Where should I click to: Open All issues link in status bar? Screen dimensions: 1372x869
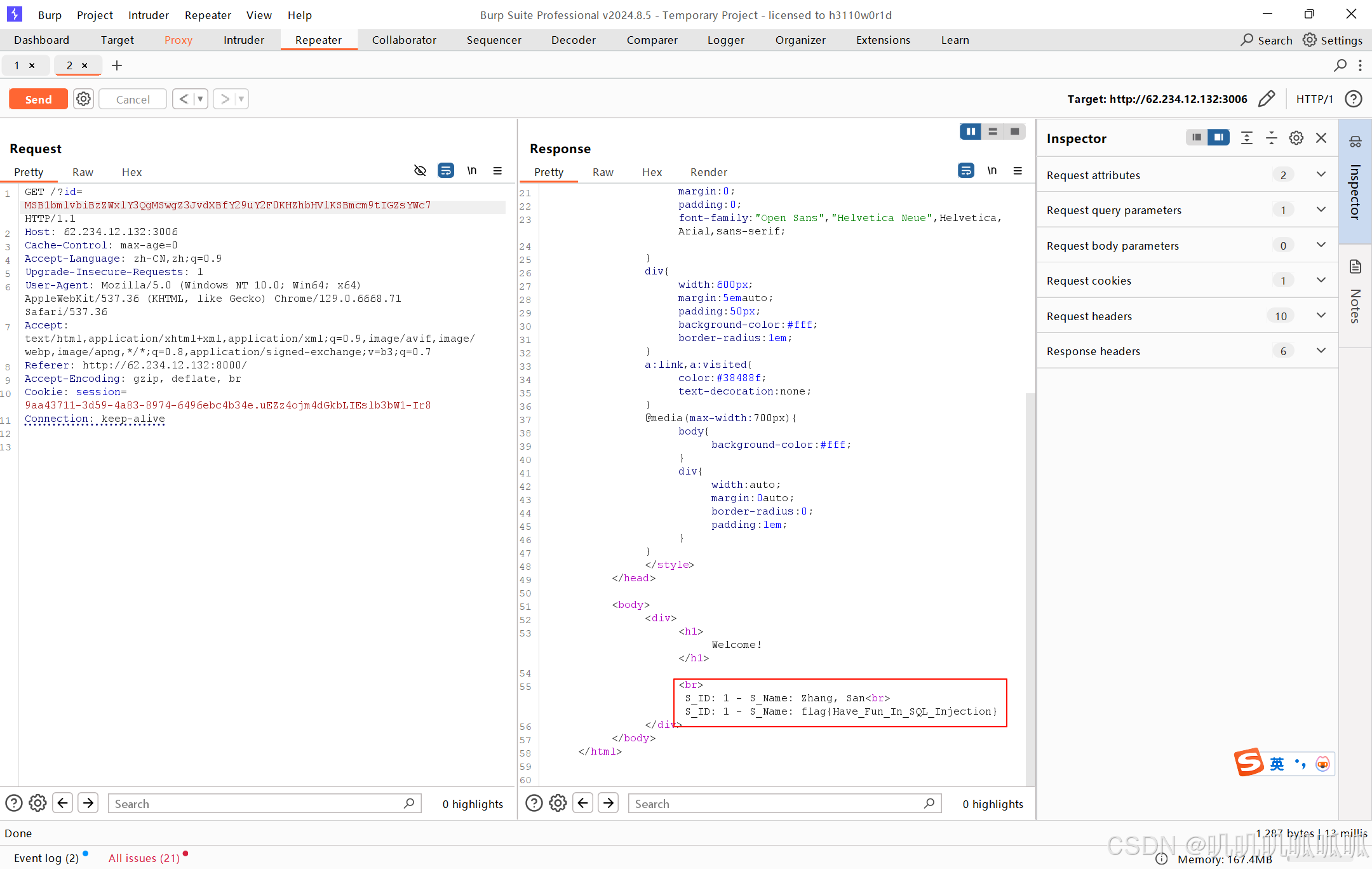coord(144,858)
